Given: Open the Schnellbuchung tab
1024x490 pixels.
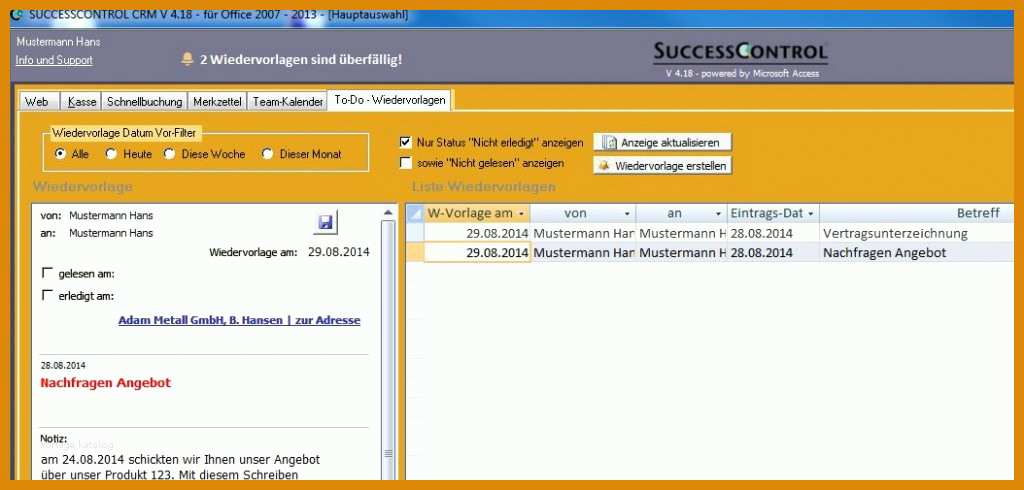Looking at the screenshot, I should 144,102.
